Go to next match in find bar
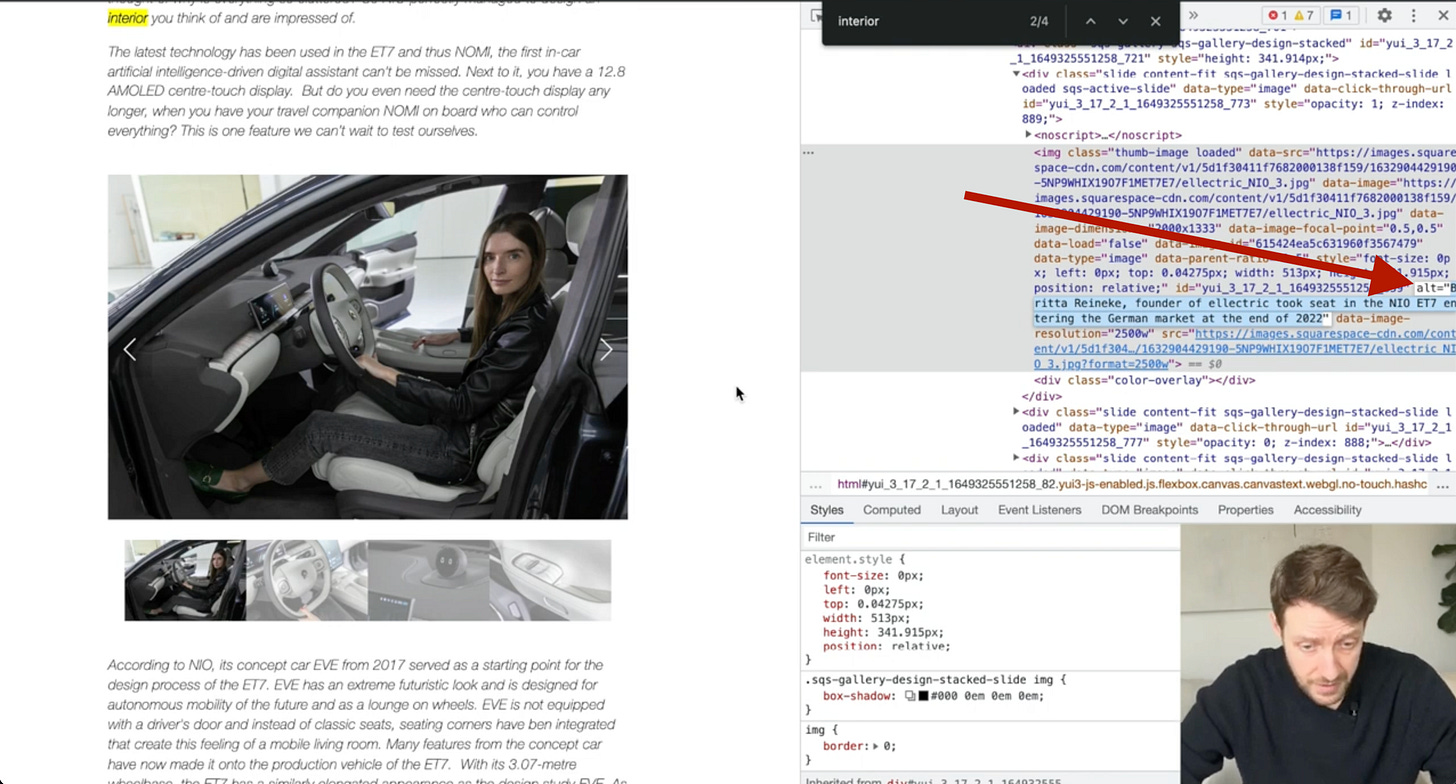 click(1123, 21)
